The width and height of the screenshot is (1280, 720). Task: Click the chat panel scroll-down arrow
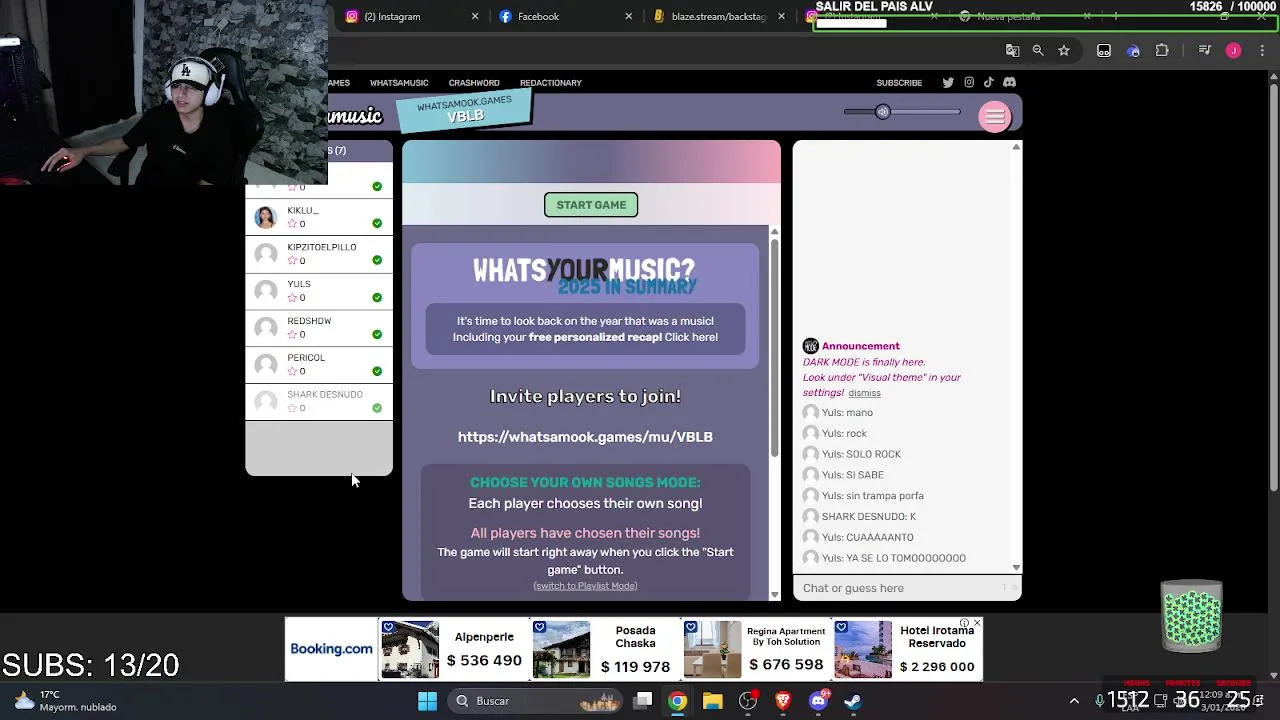click(1016, 567)
